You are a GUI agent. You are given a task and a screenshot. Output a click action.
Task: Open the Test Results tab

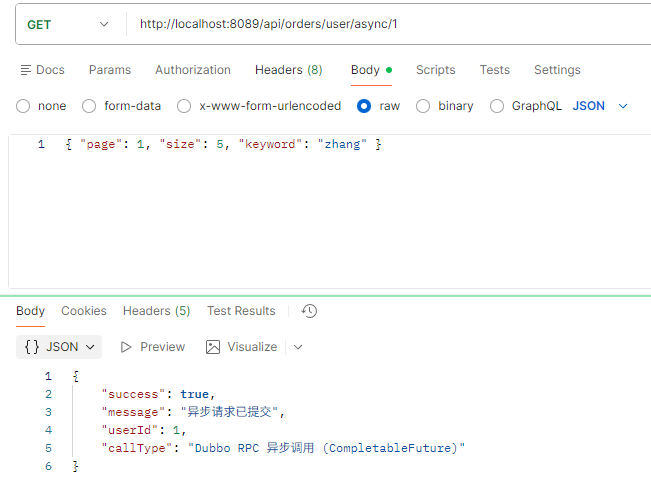click(x=241, y=311)
